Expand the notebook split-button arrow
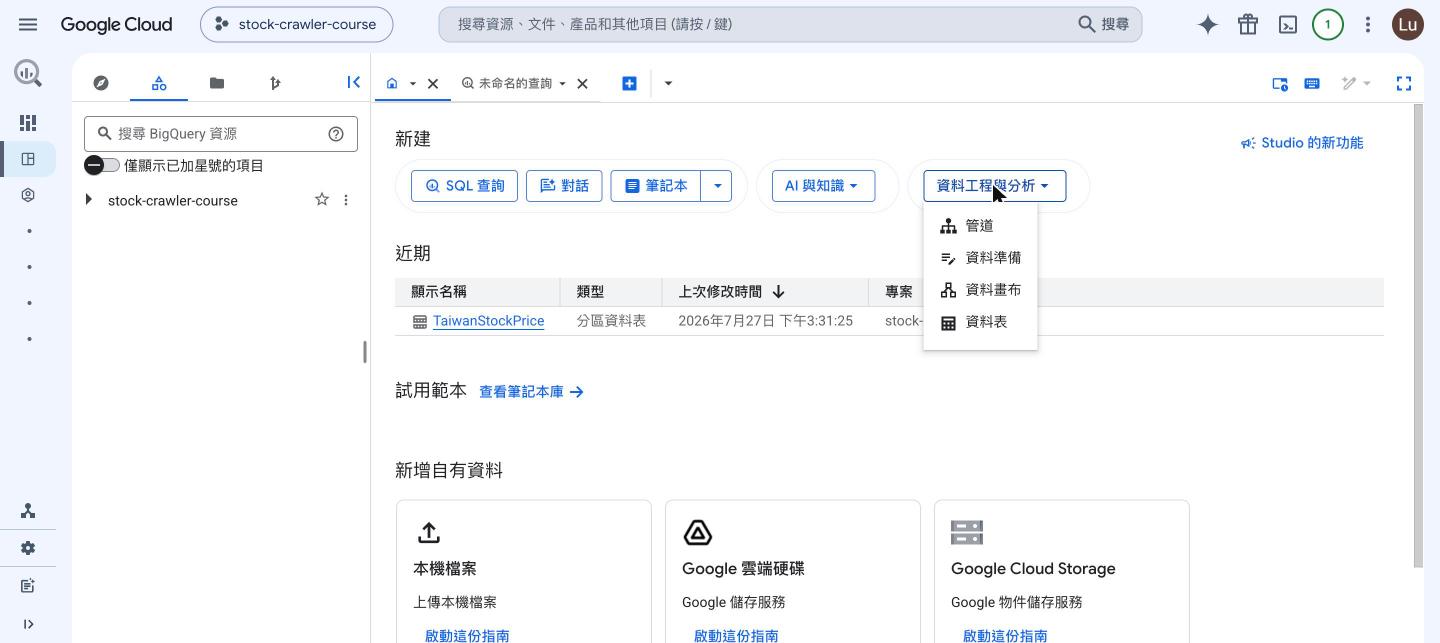This screenshot has width=1440, height=643. (x=717, y=186)
